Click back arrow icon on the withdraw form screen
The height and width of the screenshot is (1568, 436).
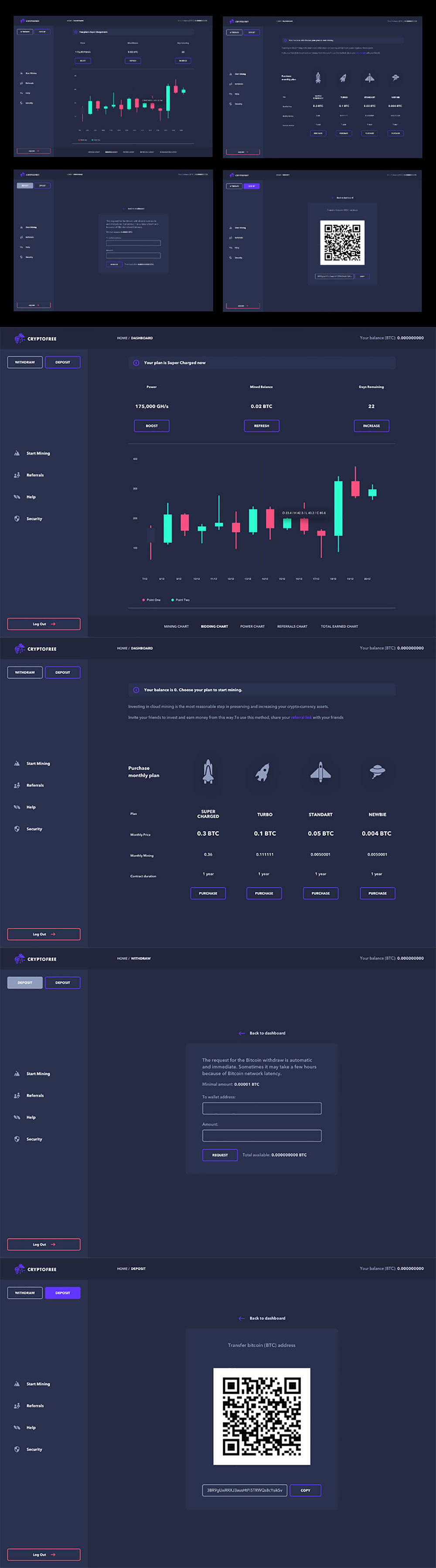point(242,1033)
